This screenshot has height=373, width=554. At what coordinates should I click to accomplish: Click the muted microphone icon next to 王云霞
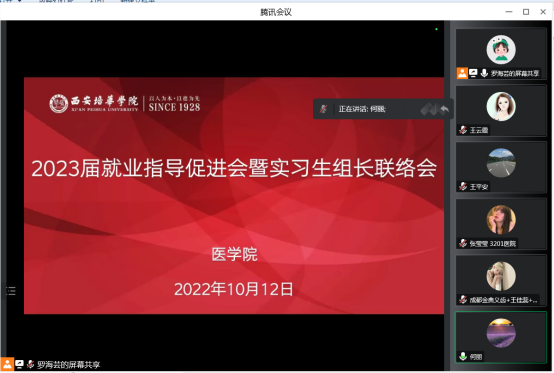point(463,130)
